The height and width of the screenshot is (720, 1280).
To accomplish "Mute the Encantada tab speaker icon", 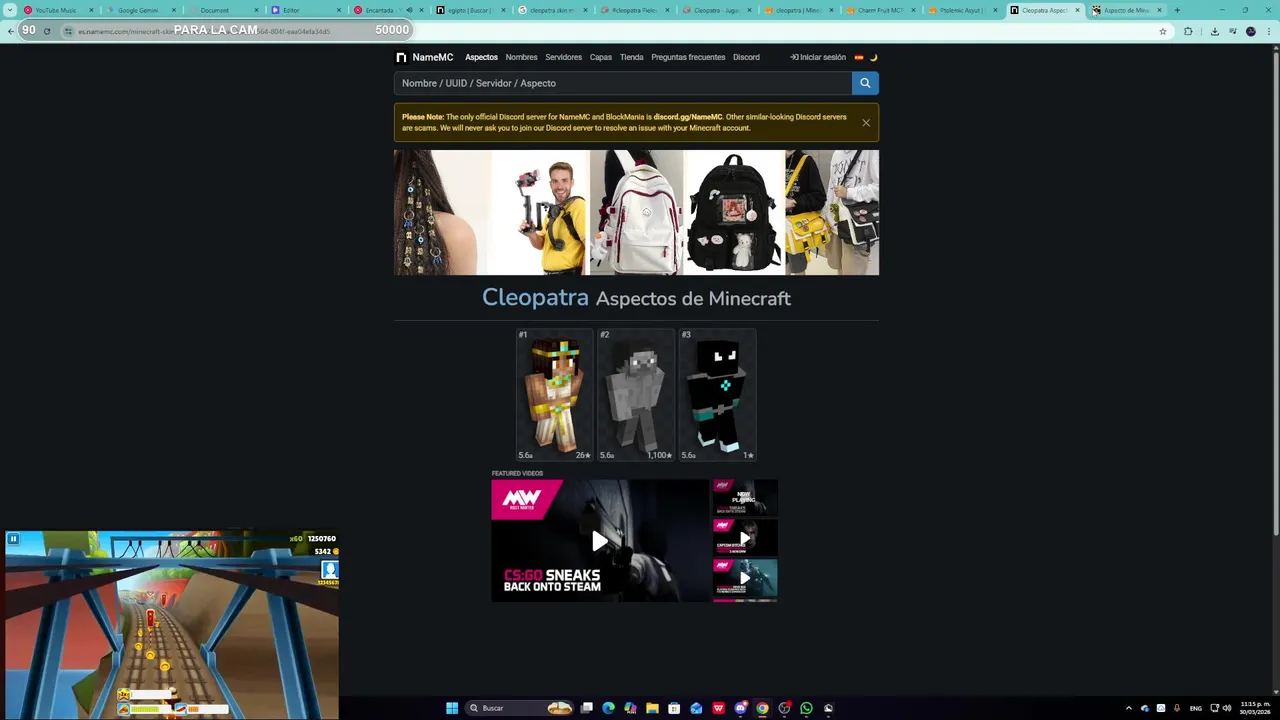I will point(409,10).
